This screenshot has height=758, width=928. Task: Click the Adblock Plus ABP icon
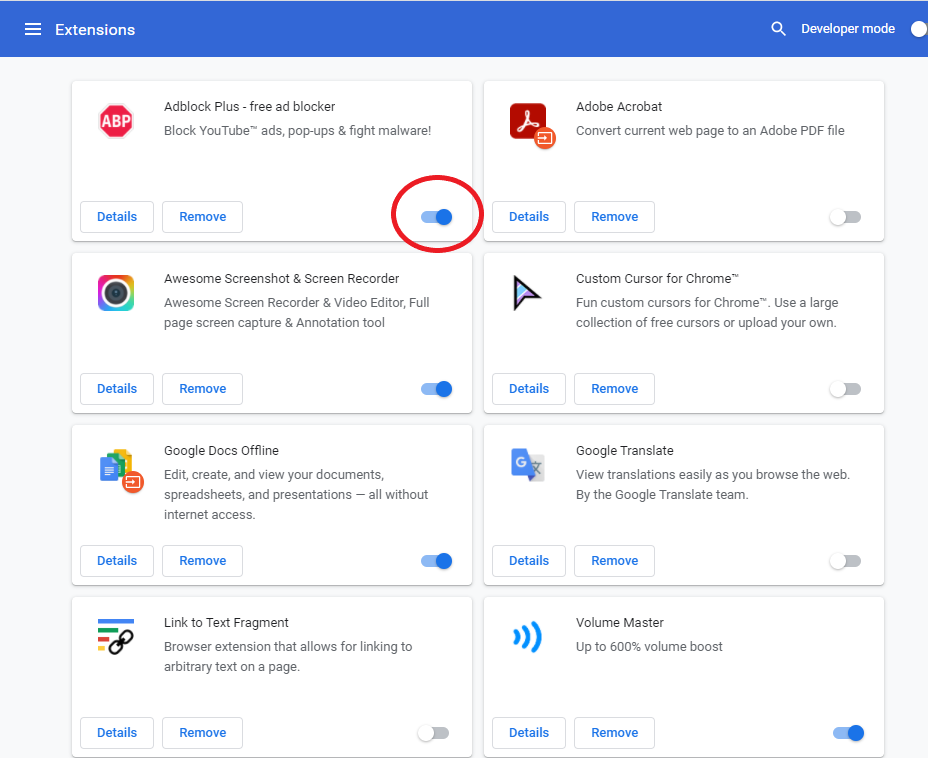point(116,121)
